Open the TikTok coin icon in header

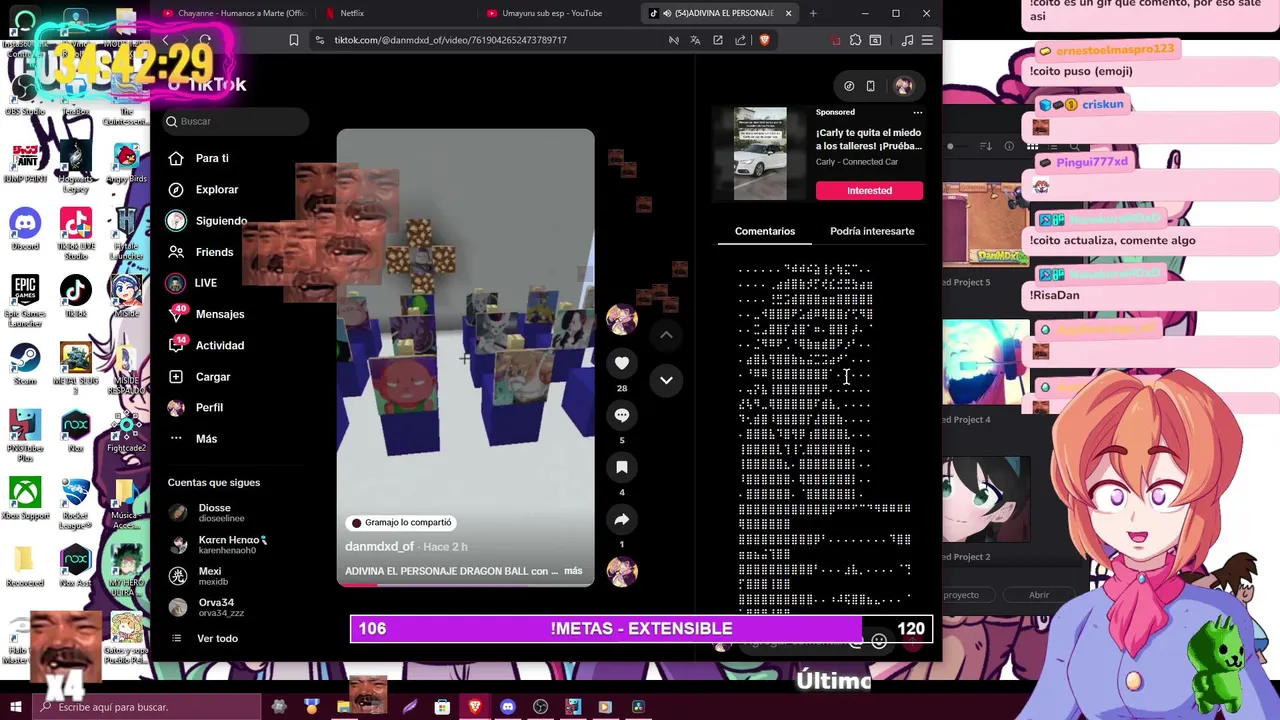[849, 86]
